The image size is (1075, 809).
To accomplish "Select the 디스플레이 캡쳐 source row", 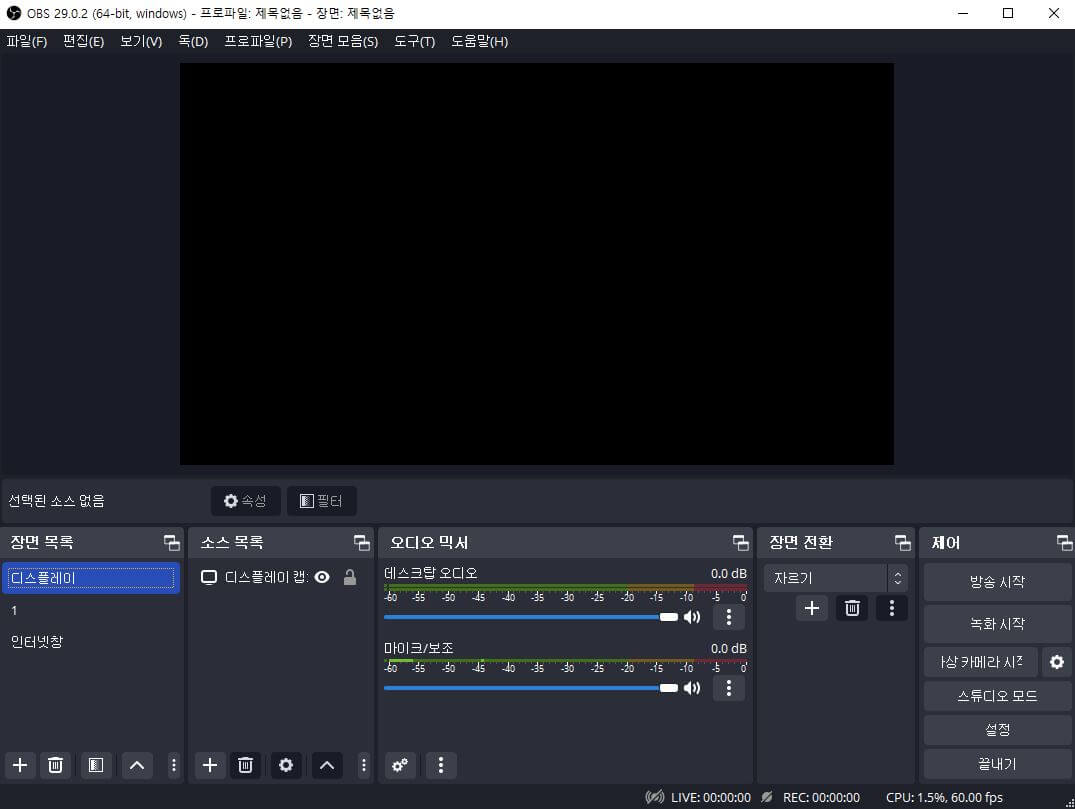I will 280,577.
